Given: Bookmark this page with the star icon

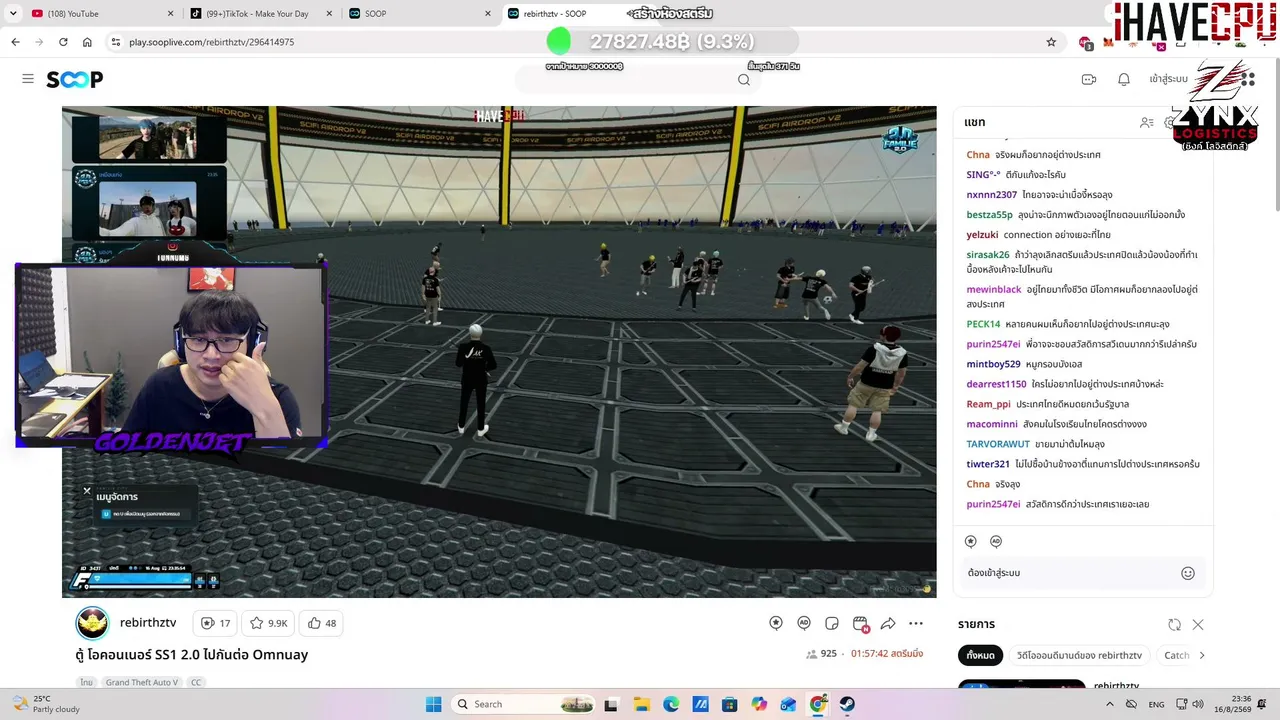Looking at the screenshot, I should [1051, 42].
